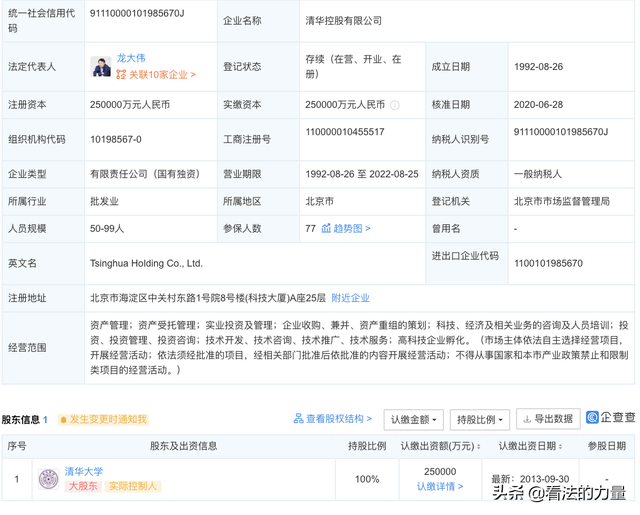The image size is (640, 515).
Task: Sort by 认缴出资额(万元) column header
Action: 440,446
